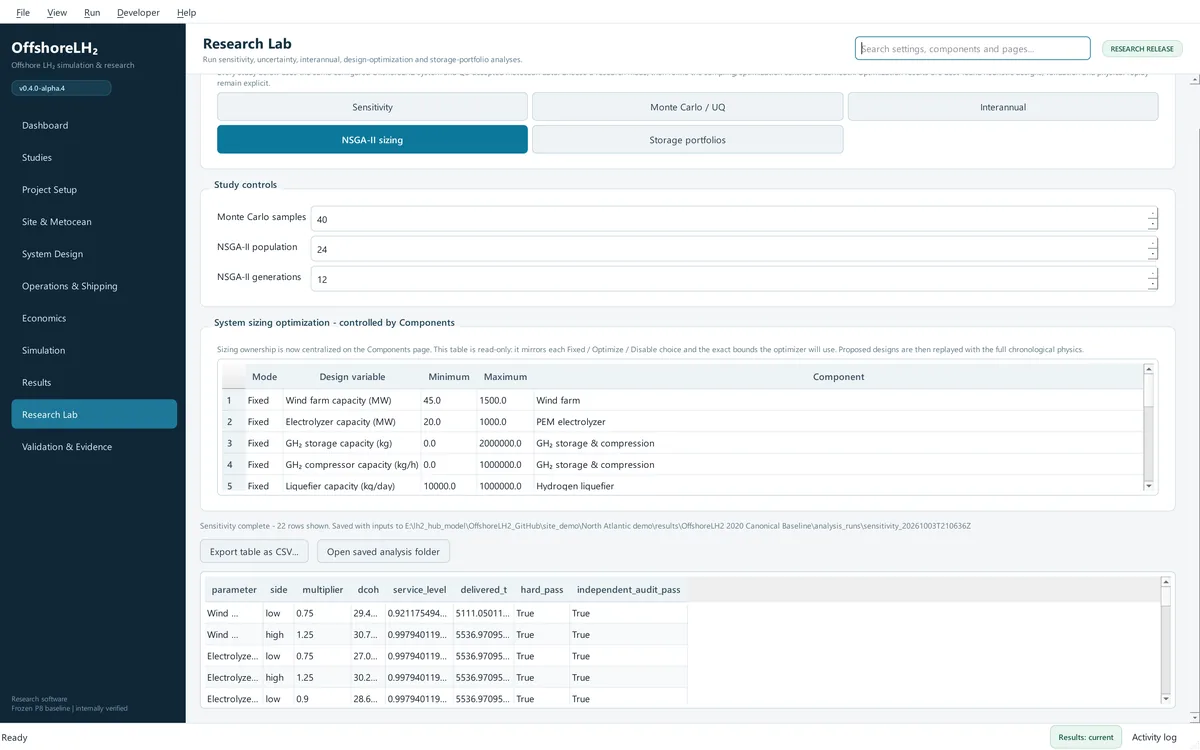1200x750 pixels.
Task: Select row header 3 in sizing table
Action: tap(233, 443)
